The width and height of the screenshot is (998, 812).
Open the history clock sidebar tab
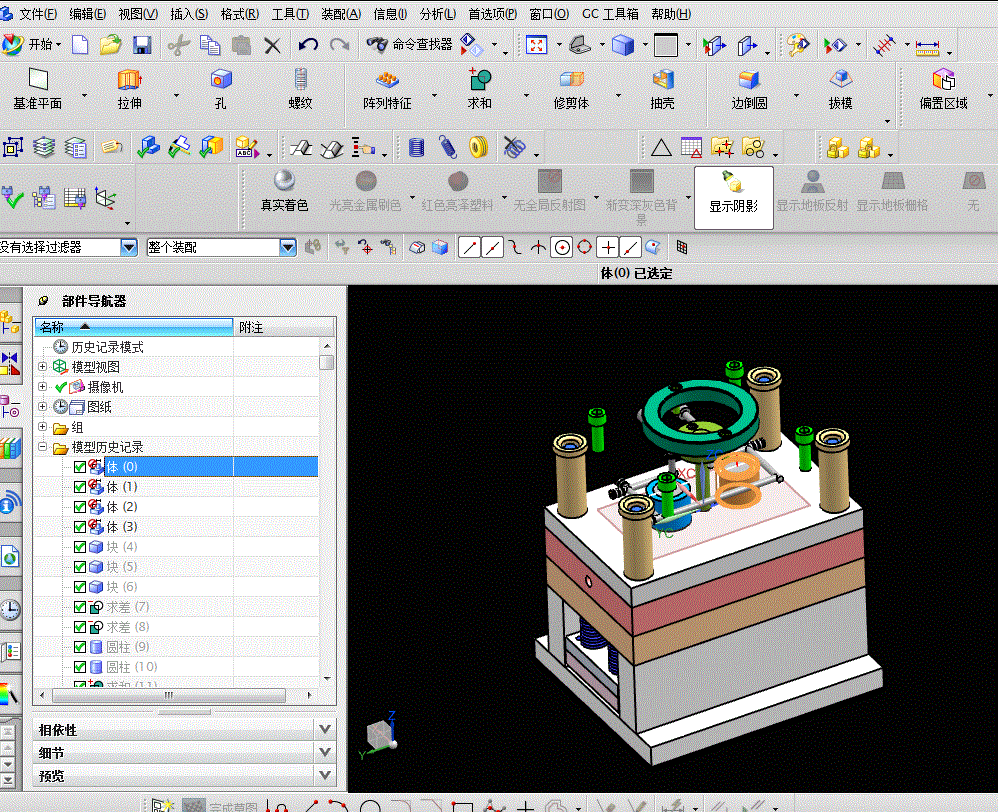[9, 610]
